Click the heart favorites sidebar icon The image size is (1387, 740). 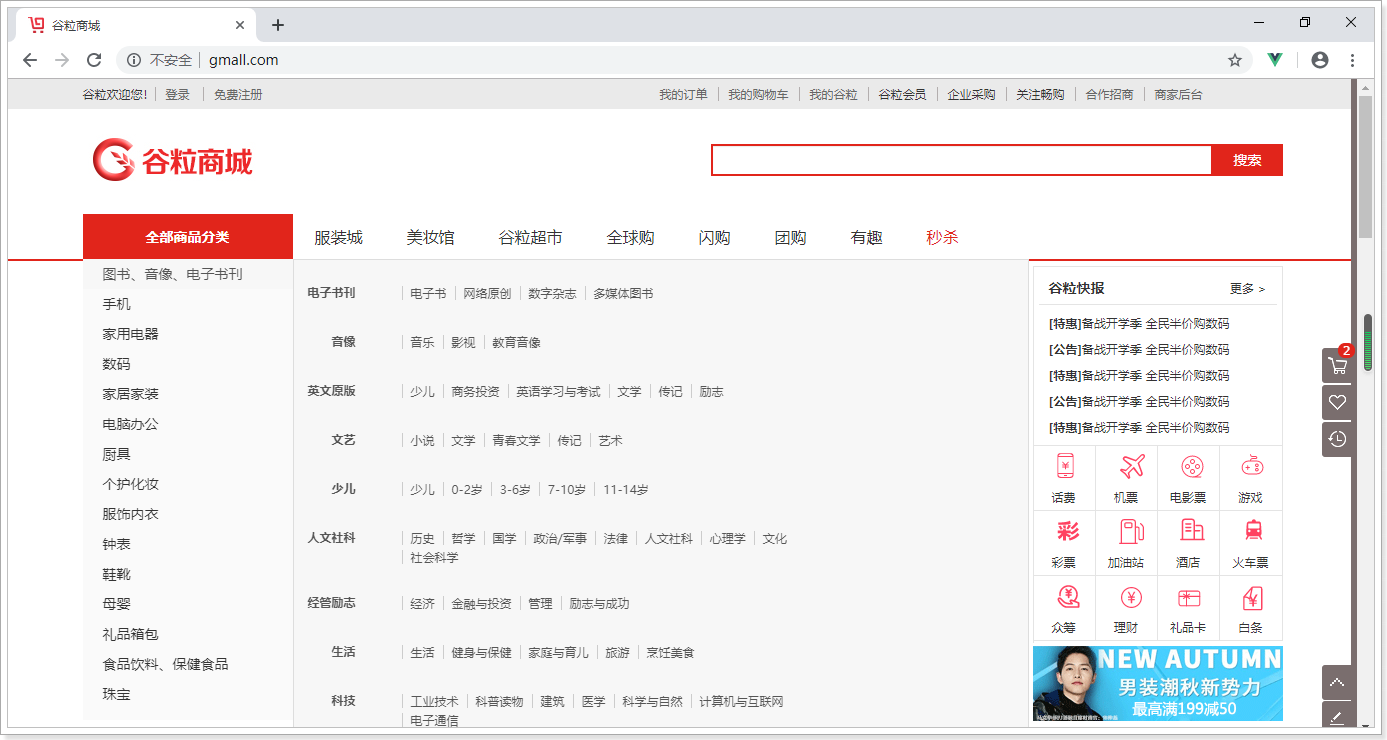click(1337, 402)
